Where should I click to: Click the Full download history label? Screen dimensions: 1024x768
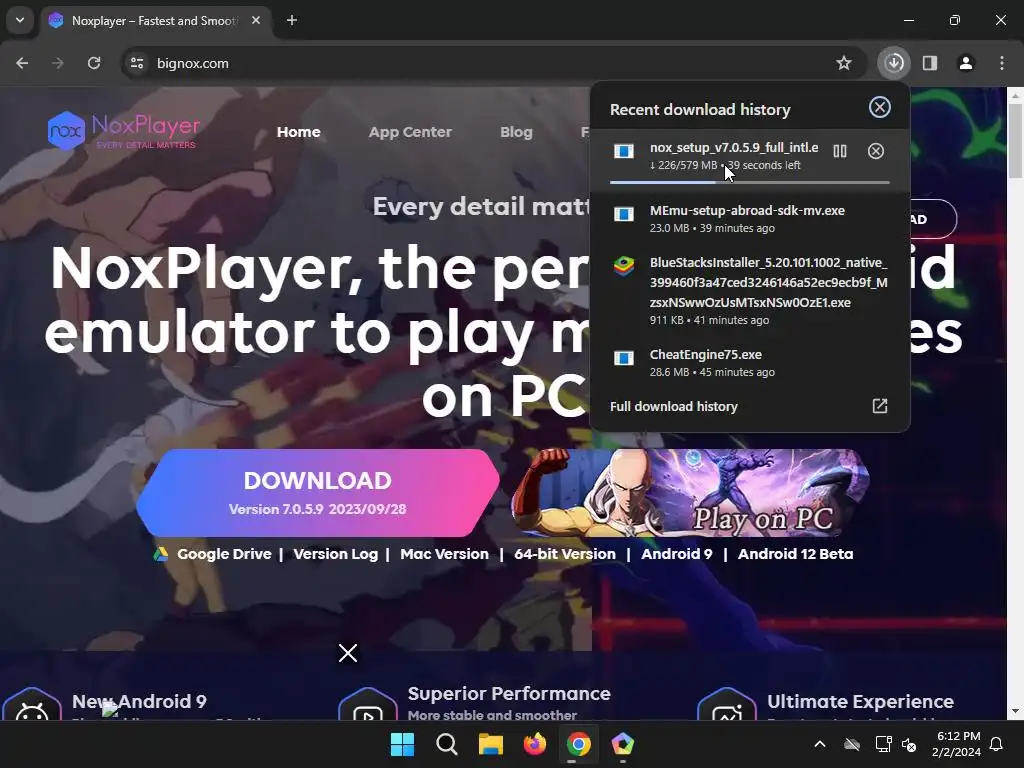click(673, 406)
